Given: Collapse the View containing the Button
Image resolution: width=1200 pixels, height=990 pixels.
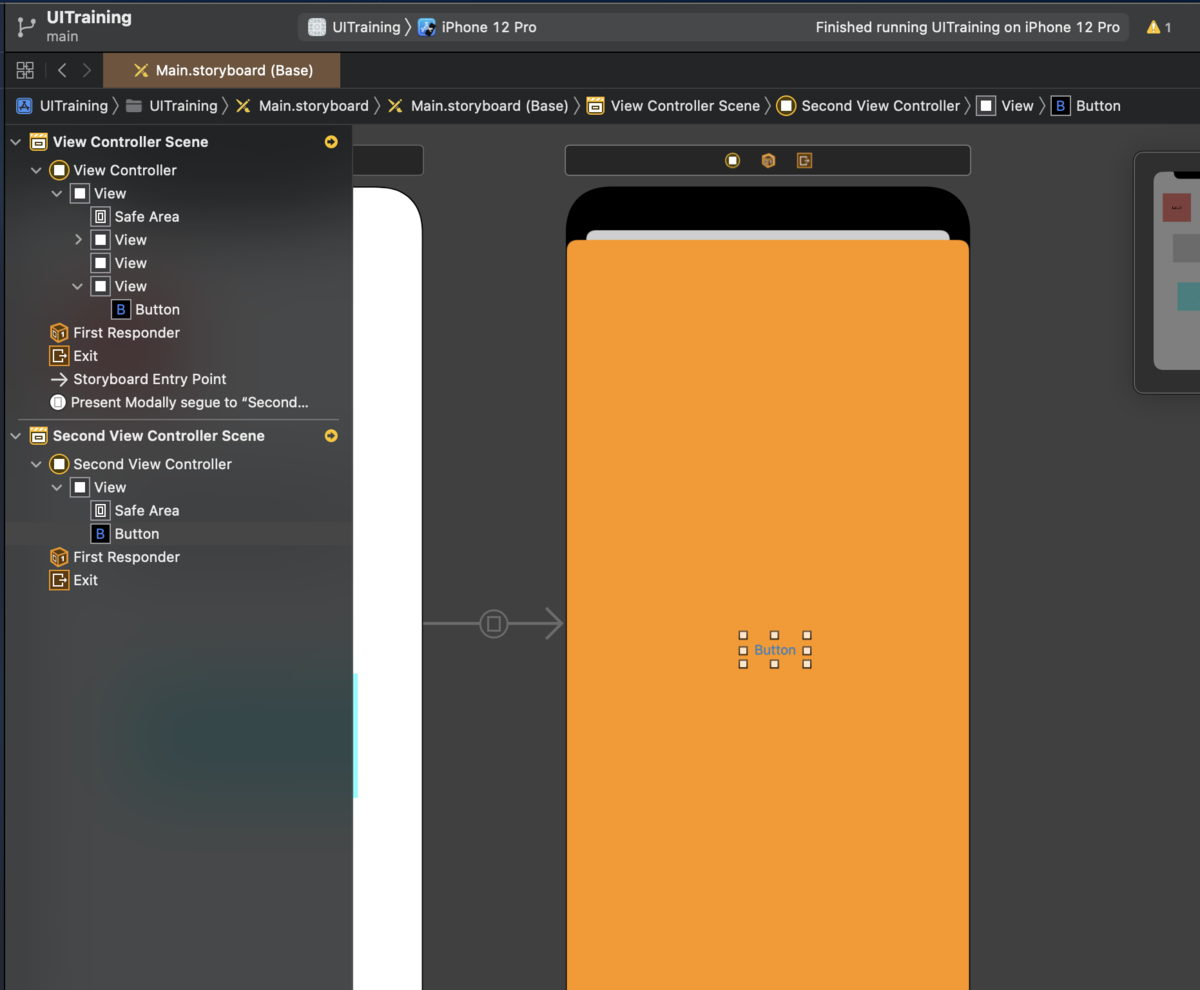Looking at the screenshot, I should click(78, 286).
